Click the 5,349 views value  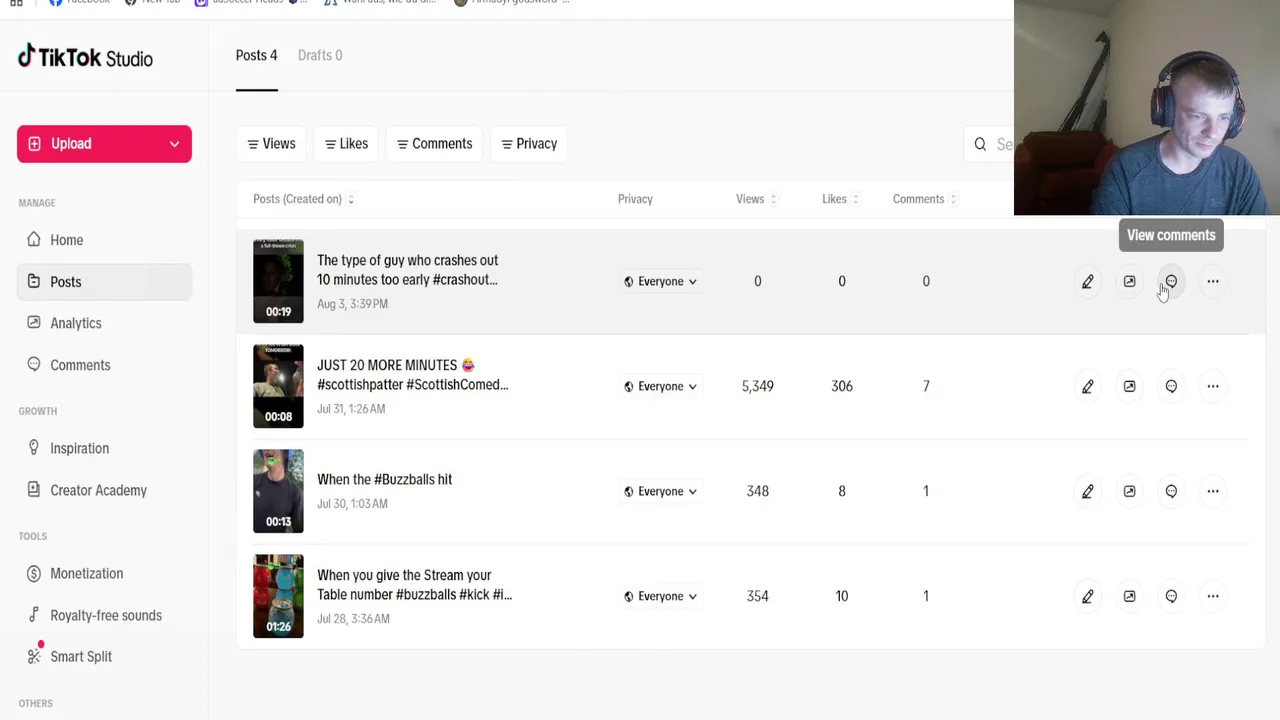(757, 386)
